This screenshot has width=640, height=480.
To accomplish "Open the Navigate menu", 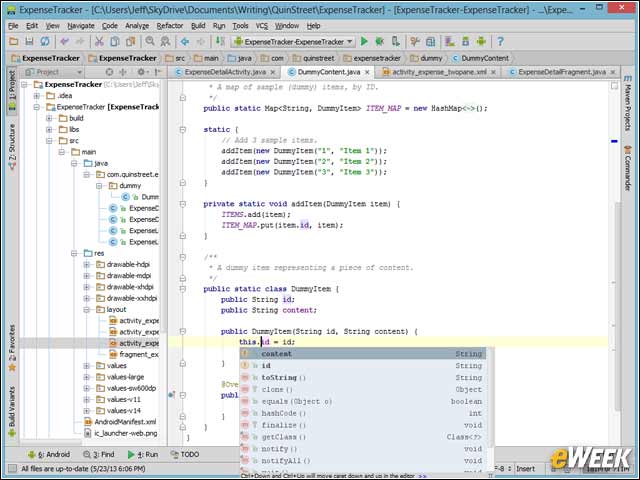I will coord(81,26).
